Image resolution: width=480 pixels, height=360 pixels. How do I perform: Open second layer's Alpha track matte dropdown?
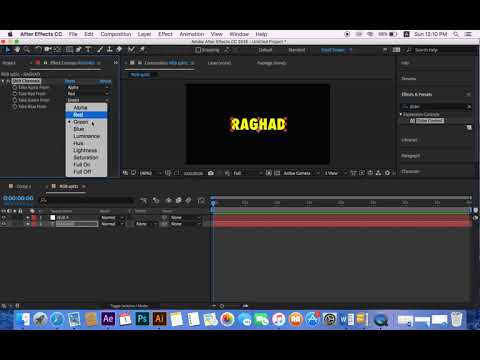click(146, 224)
